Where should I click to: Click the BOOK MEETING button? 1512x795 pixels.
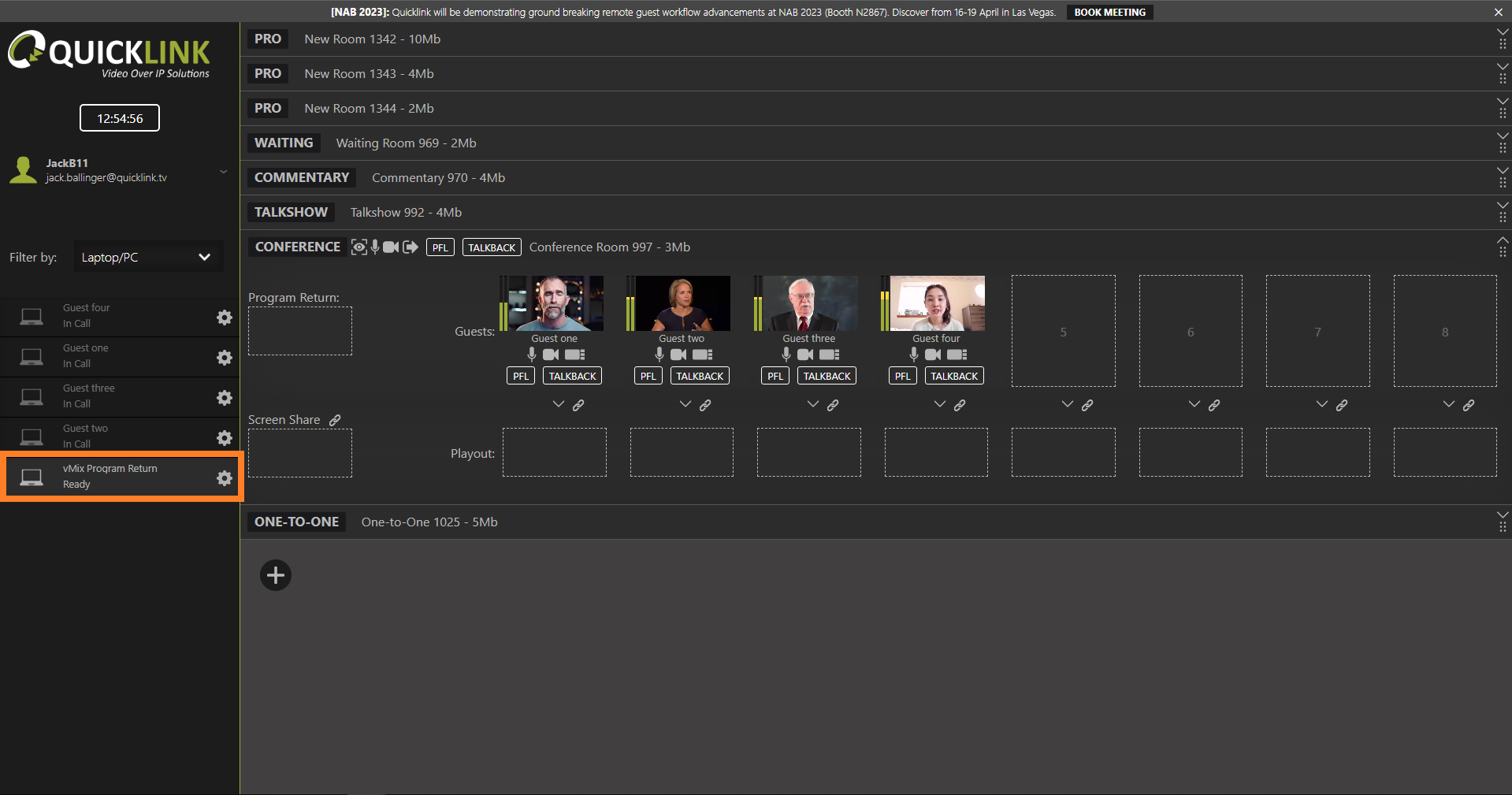tap(1110, 12)
